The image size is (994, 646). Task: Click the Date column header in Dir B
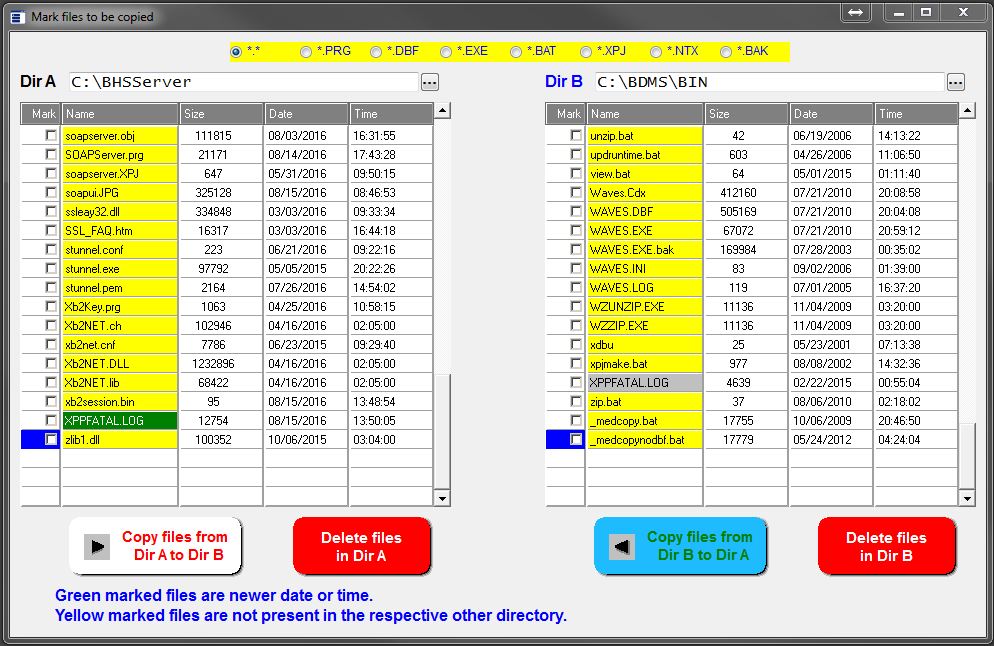[831, 114]
